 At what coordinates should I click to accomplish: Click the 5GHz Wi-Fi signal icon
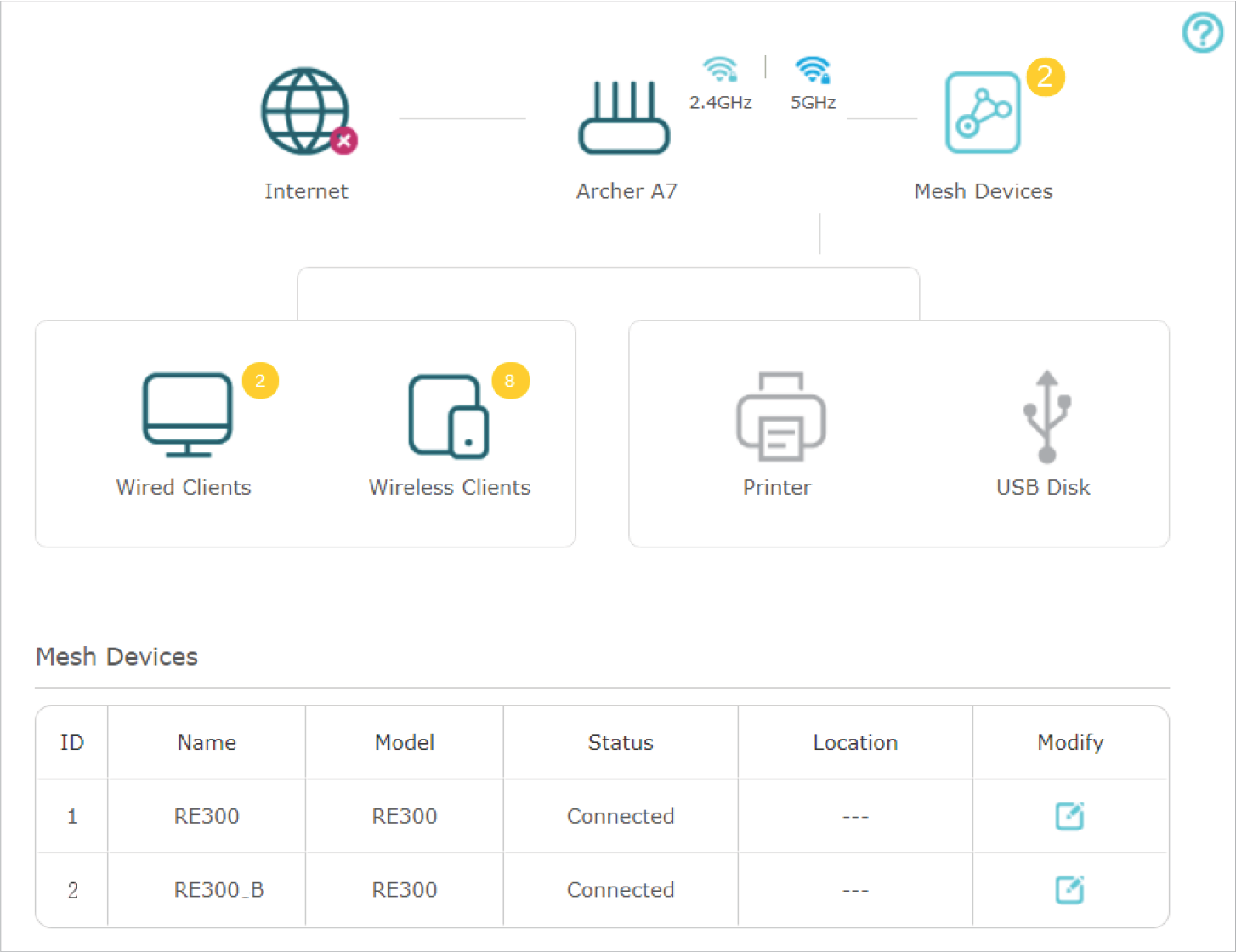coord(813,70)
